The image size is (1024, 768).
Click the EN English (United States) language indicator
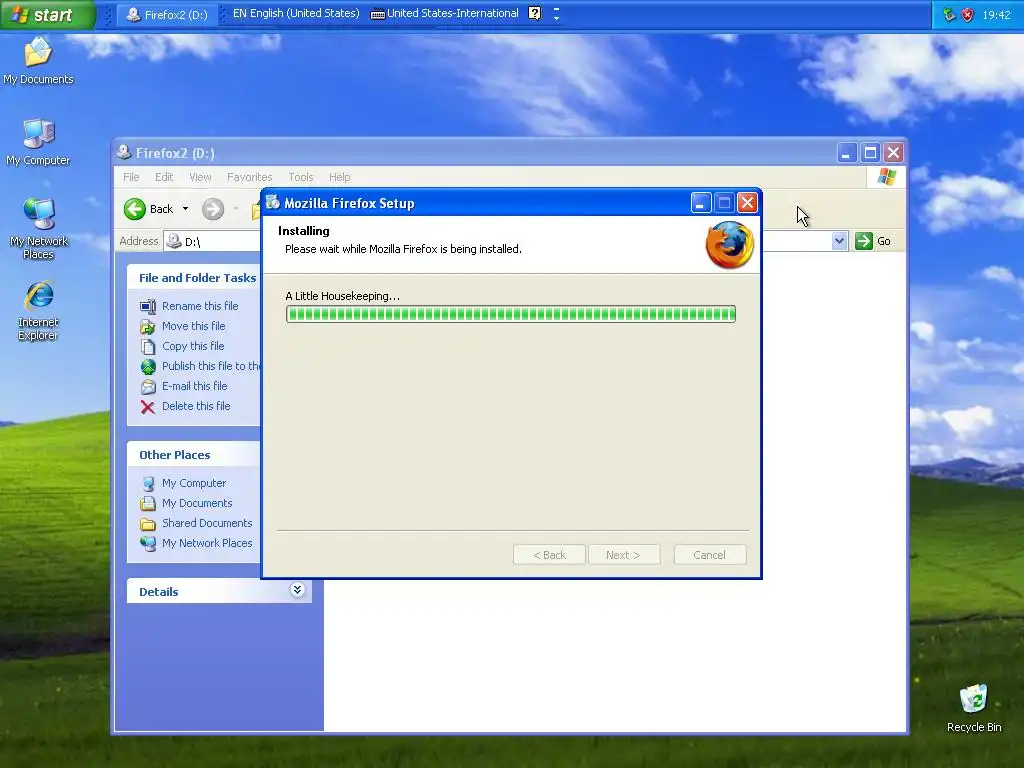pyautogui.click(x=296, y=13)
